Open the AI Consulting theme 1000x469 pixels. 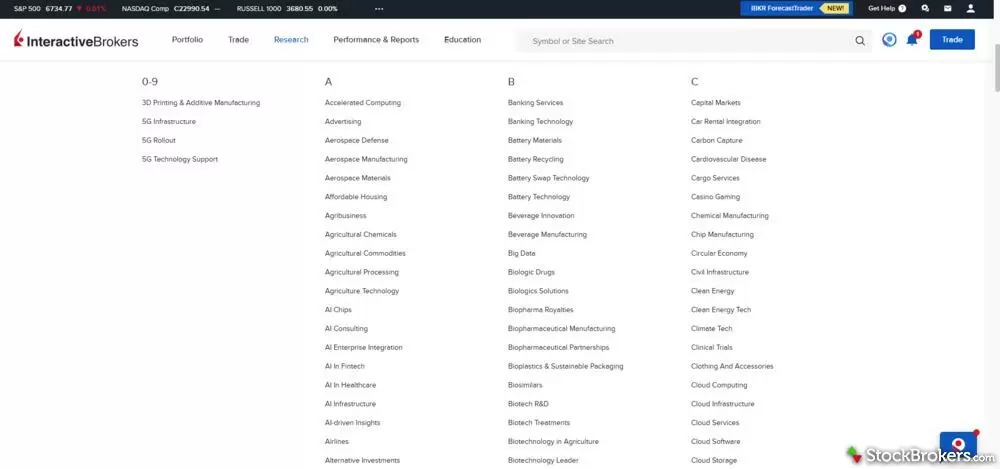[x=346, y=329]
